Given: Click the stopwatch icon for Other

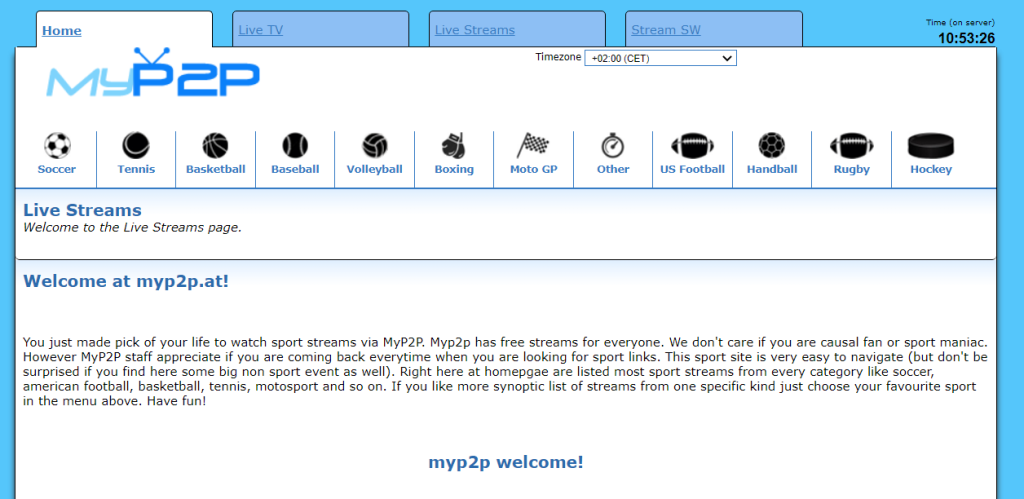Looking at the screenshot, I should (613, 146).
